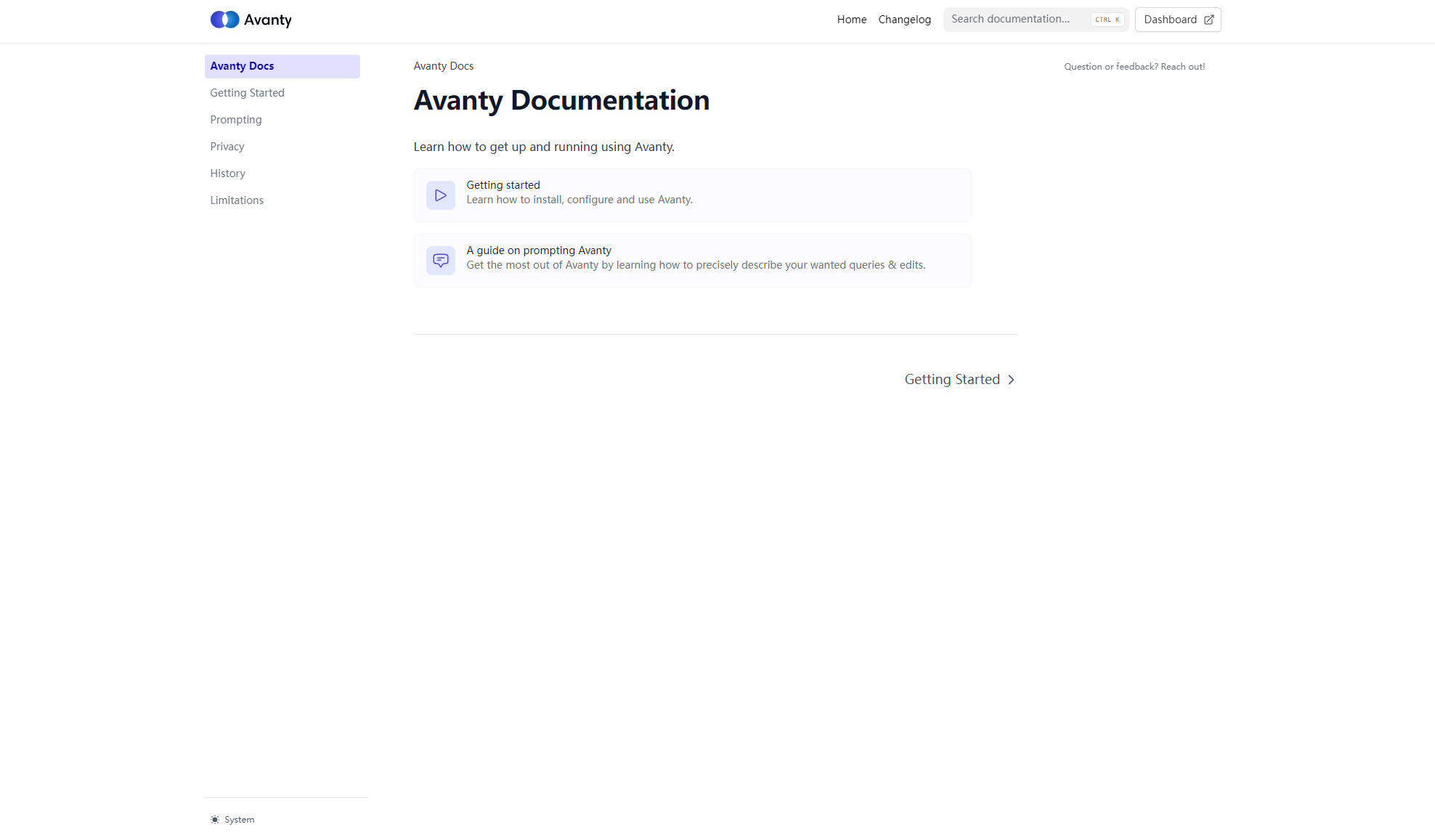Click the CTRL K shortcut badge
The height and width of the screenshot is (840, 1435).
(1107, 20)
